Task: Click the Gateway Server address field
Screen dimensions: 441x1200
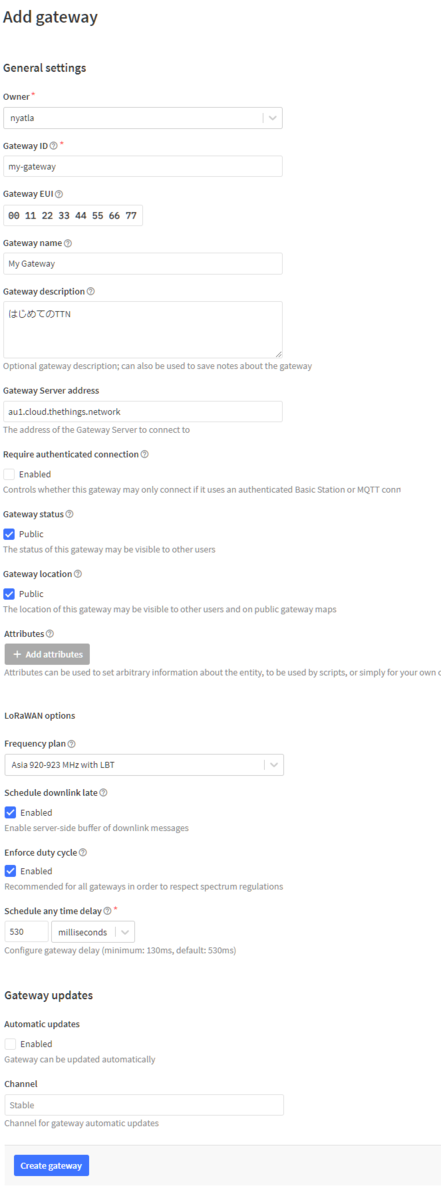Action: tap(143, 411)
